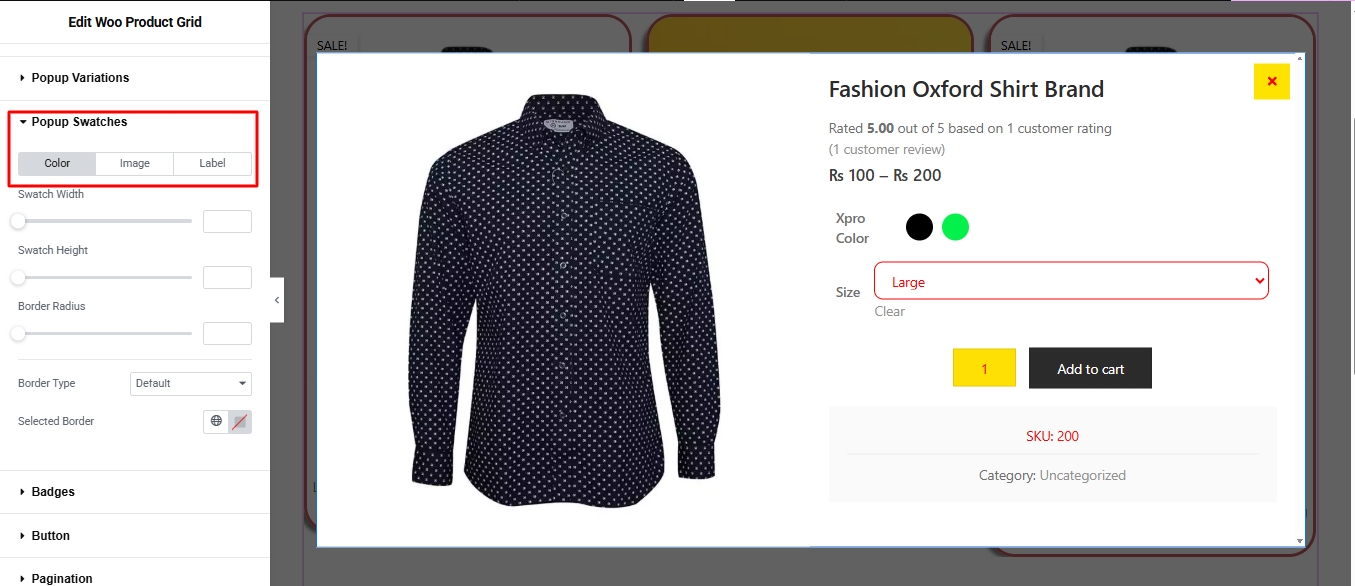Switch to the Label swatch tab
Image resolution: width=1355 pixels, height=586 pixels.
pos(212,164)
